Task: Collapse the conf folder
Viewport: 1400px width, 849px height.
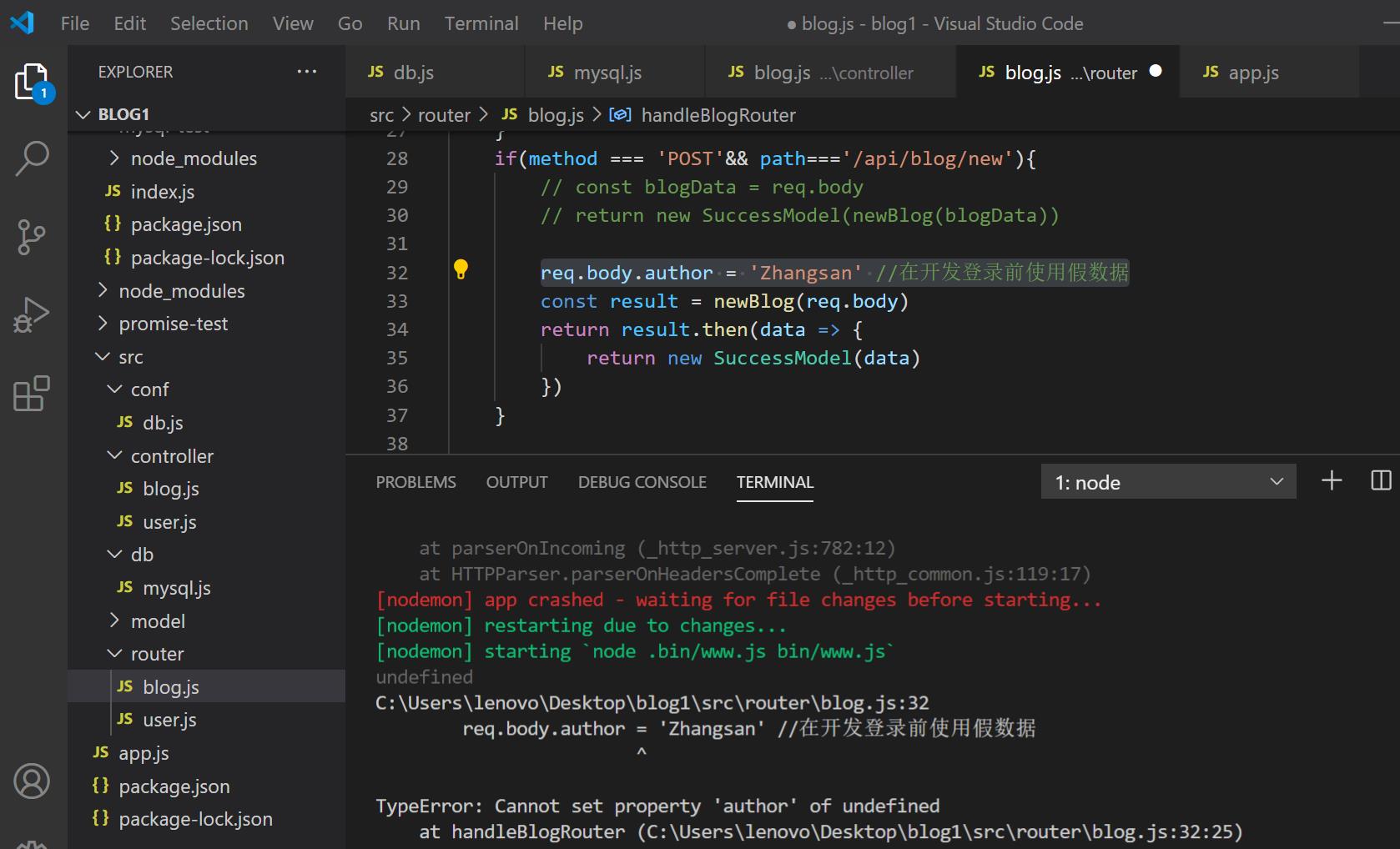Action: [115, 389]
